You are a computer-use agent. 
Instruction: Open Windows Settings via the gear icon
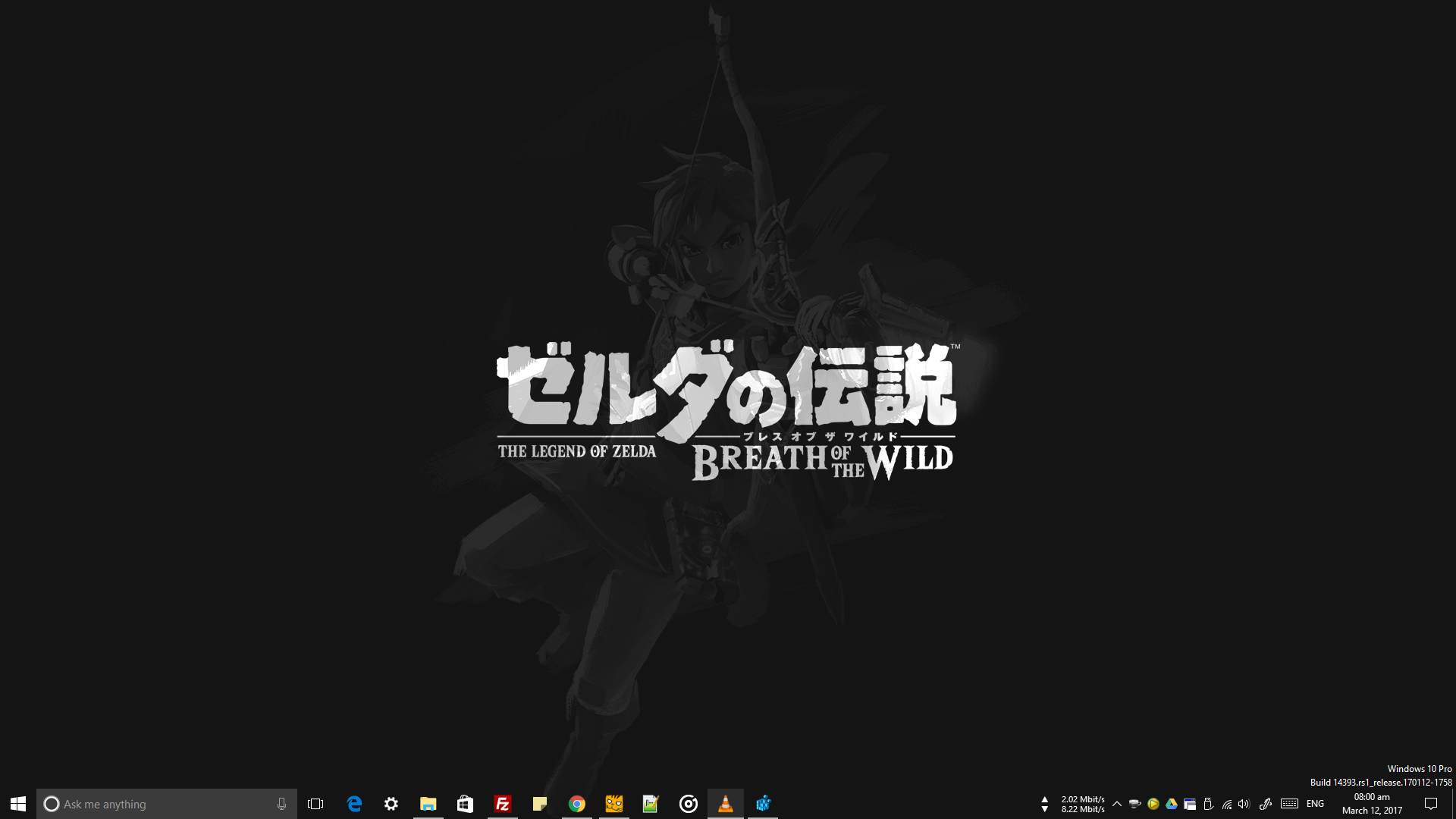coord(391,804)
